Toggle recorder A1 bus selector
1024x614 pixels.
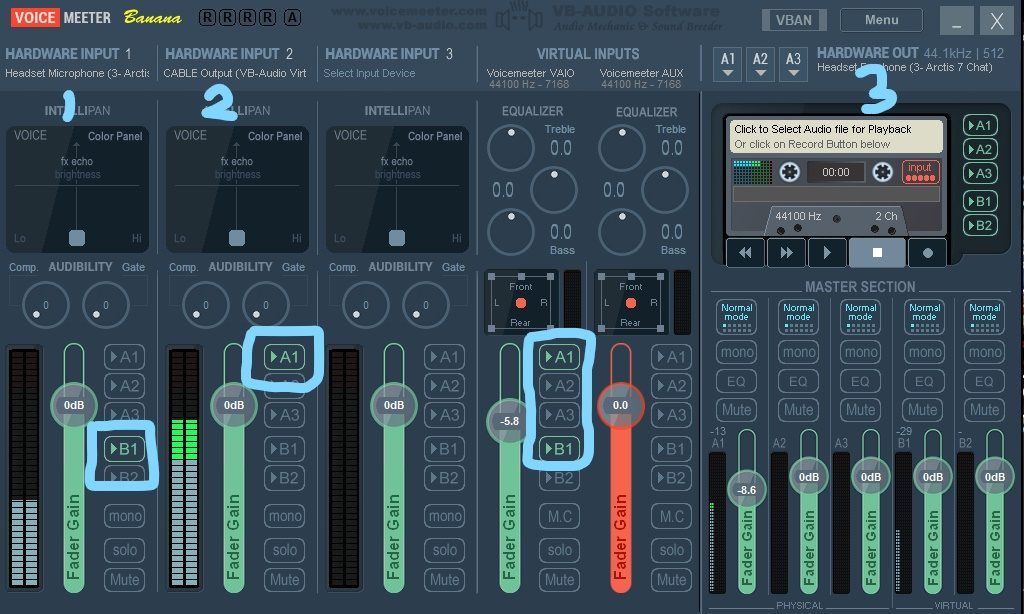[980, 125]
